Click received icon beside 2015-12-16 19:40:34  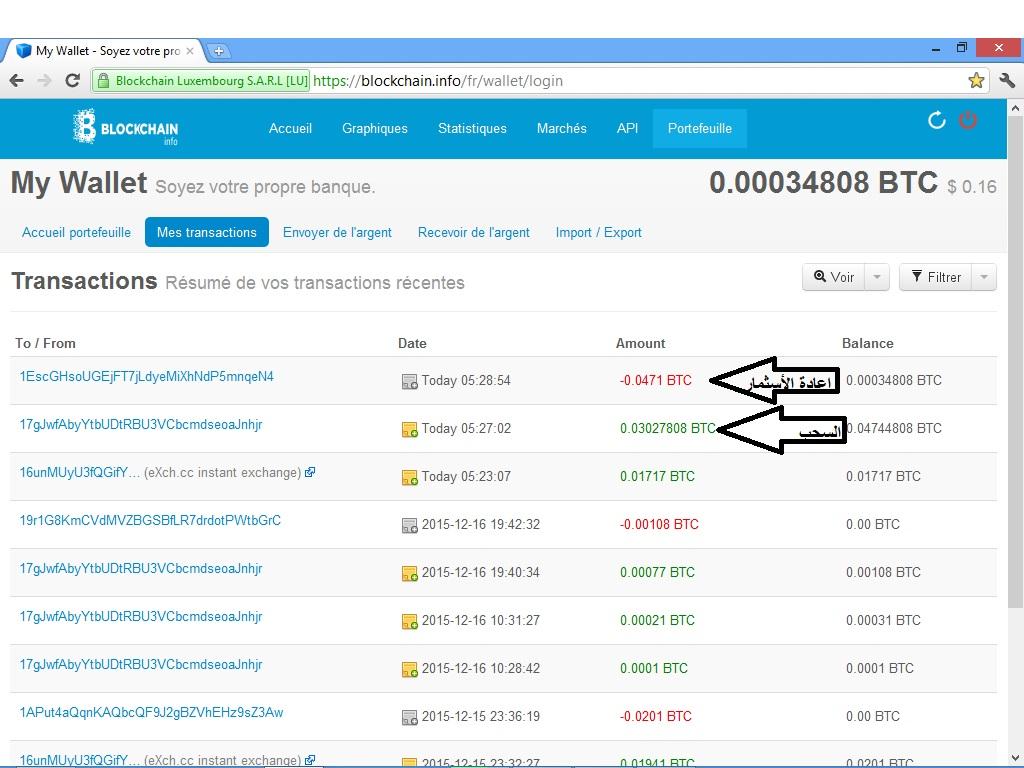click(x=409, y=573)
